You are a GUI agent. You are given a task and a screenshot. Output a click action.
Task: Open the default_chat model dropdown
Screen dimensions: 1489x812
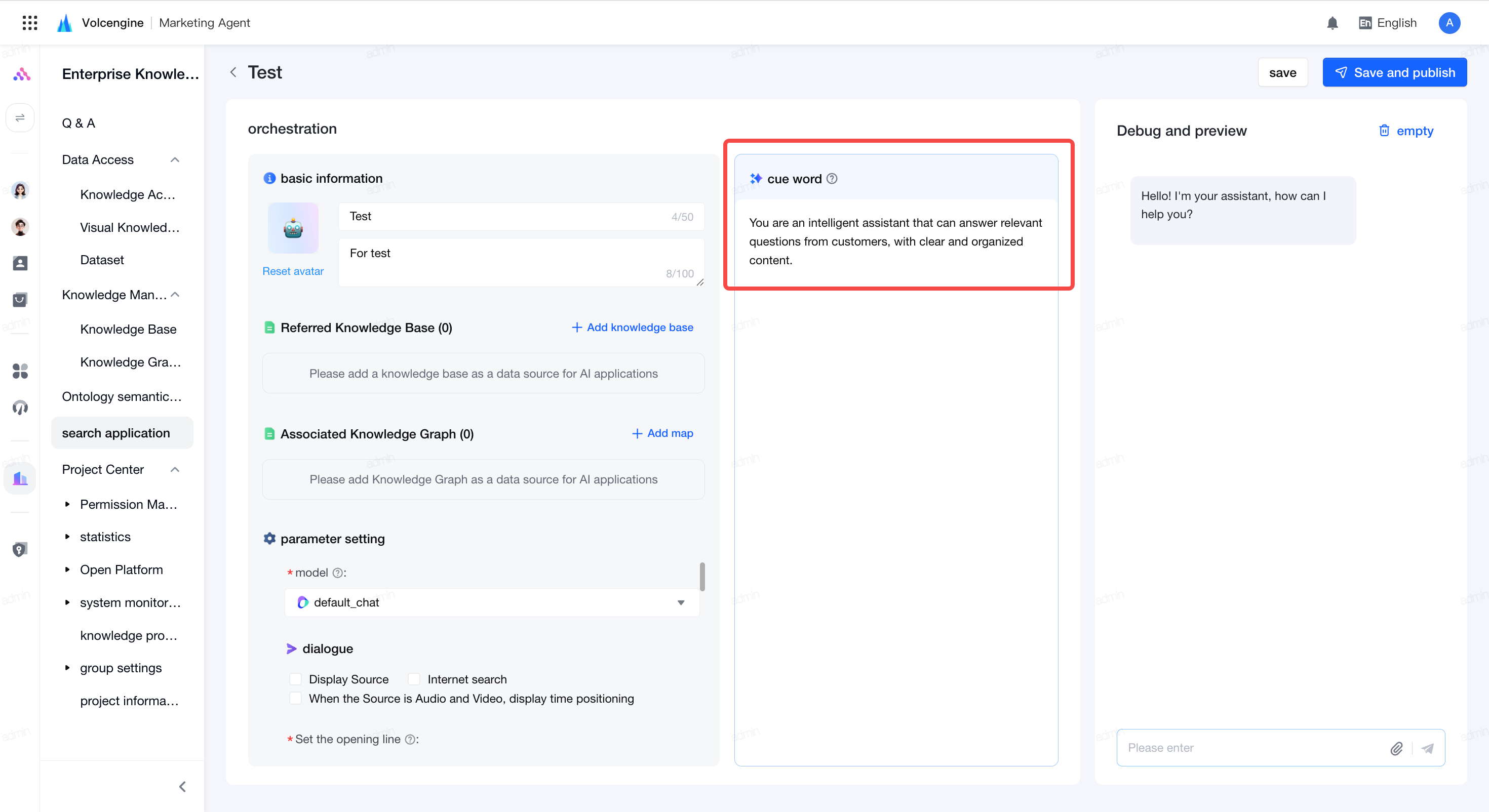pyautogui.click(x=492, y=602)
